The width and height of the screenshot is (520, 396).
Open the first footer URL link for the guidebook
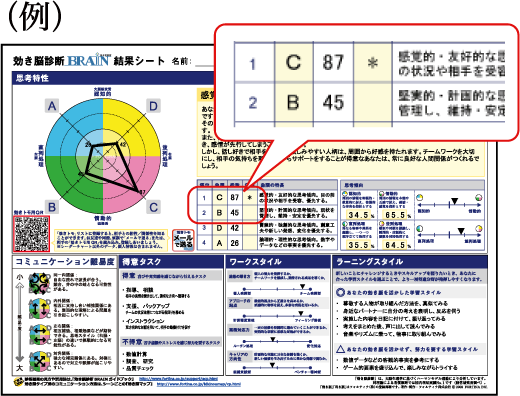[178, 379]
